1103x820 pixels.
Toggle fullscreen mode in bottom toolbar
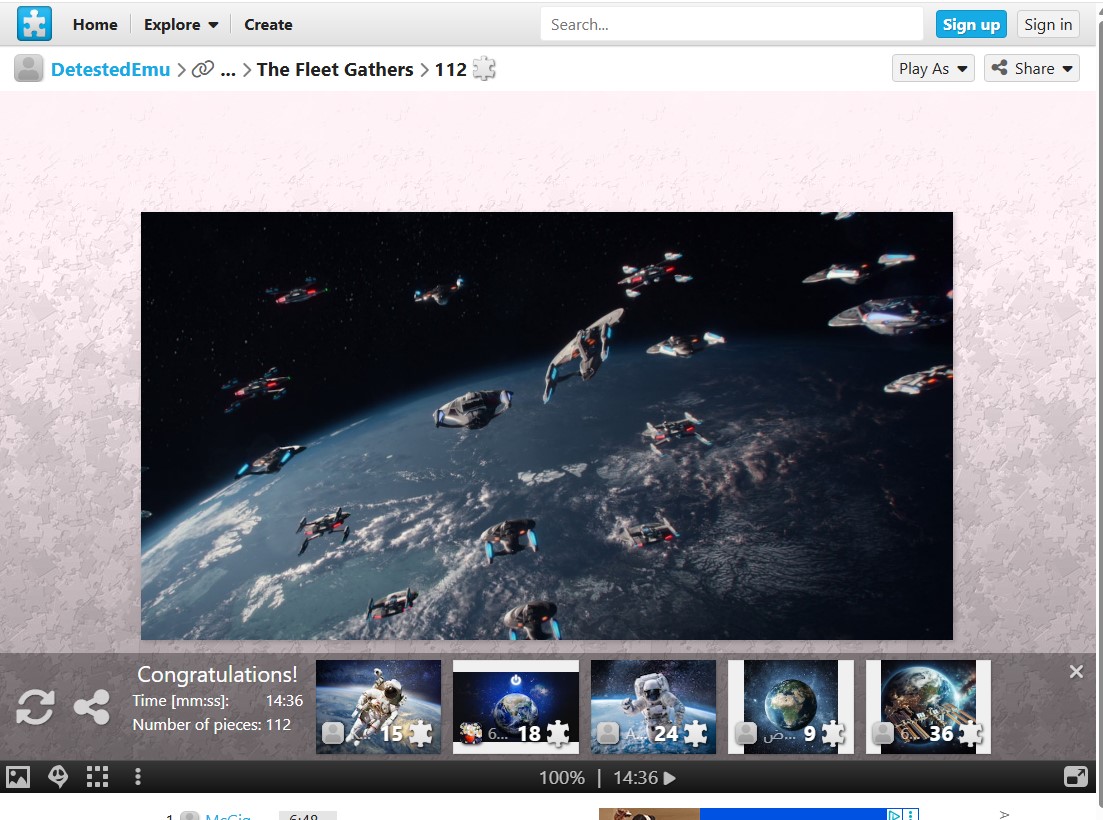[1076, 777]
